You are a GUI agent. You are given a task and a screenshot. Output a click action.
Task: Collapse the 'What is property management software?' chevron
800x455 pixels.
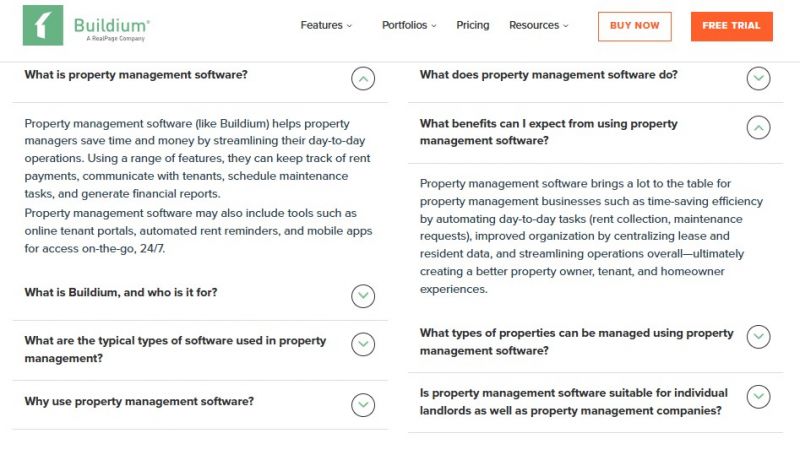point(363,79)
